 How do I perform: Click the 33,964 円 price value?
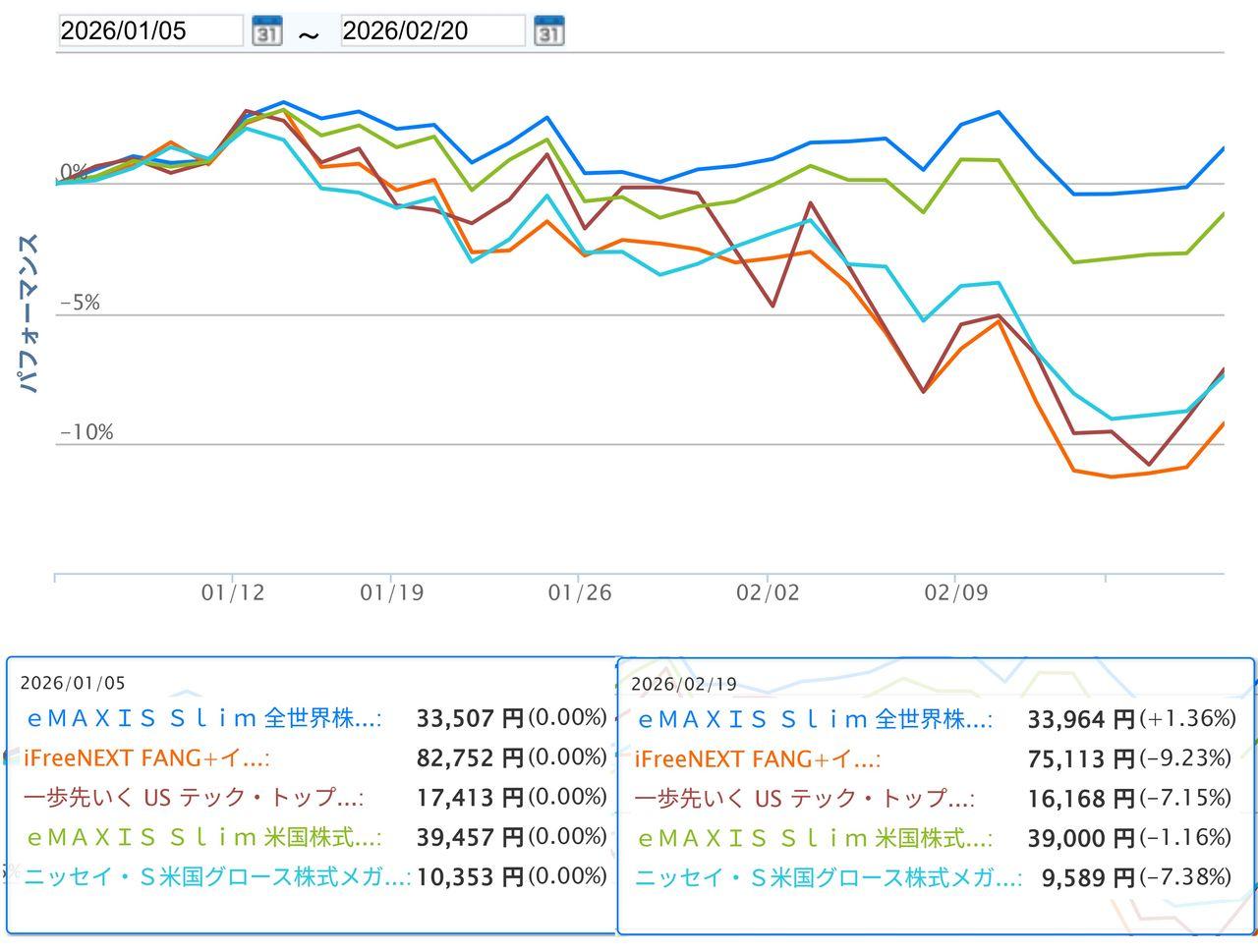pos(1080,720)
